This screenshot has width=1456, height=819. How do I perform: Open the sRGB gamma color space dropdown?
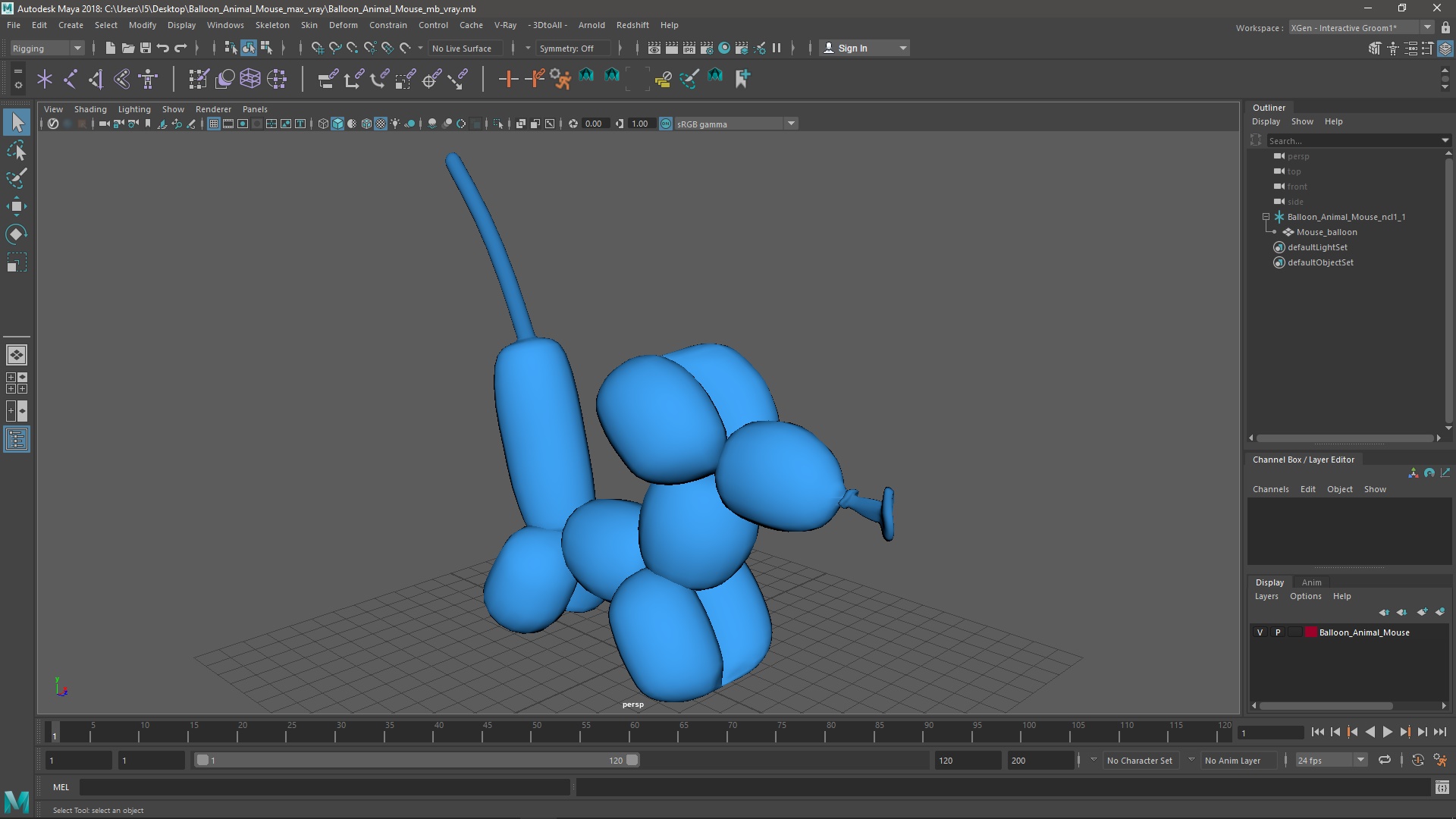pyautogui.click(x=791, y=124)
